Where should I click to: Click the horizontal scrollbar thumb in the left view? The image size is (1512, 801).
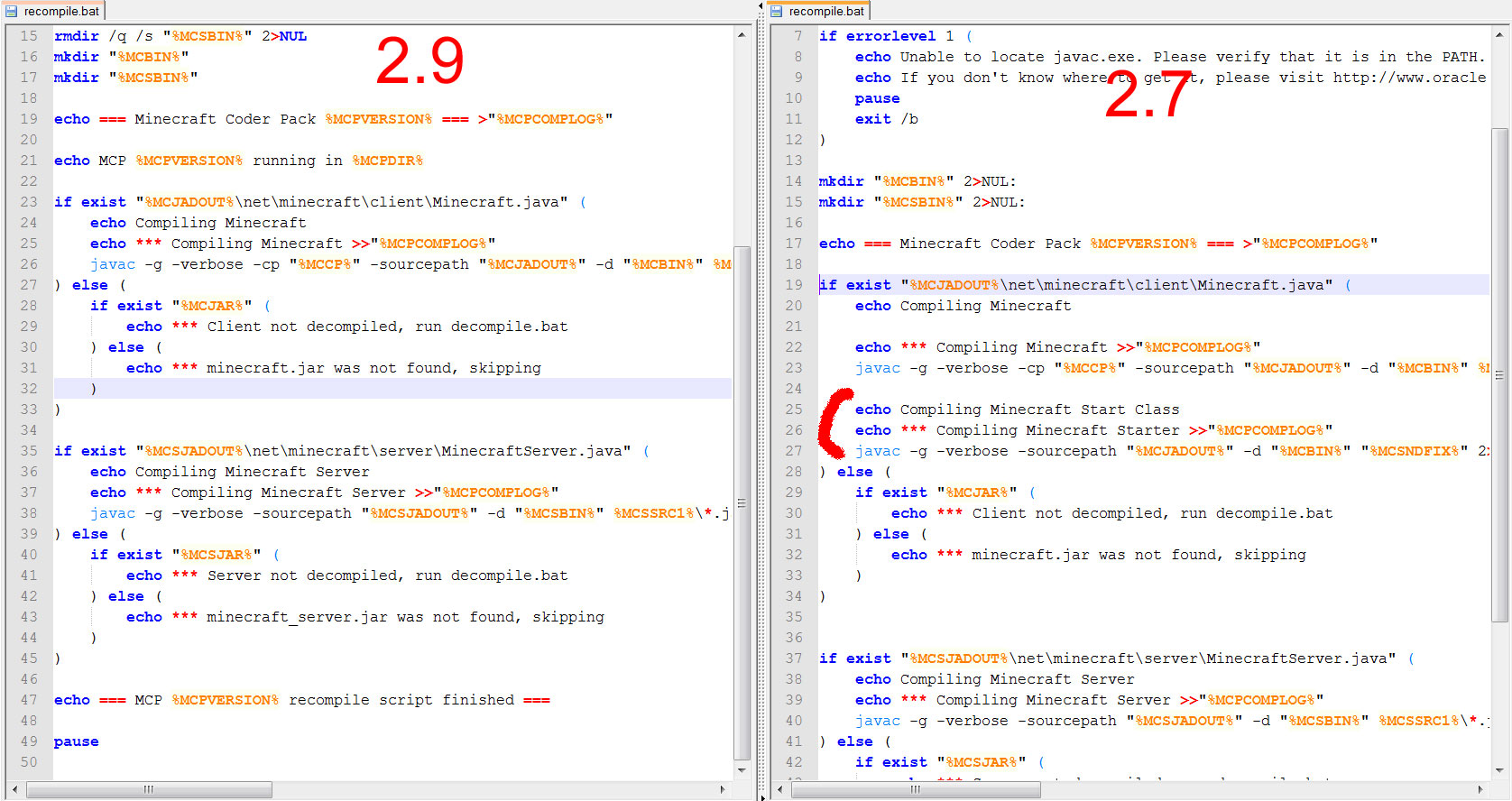[149, 789]
